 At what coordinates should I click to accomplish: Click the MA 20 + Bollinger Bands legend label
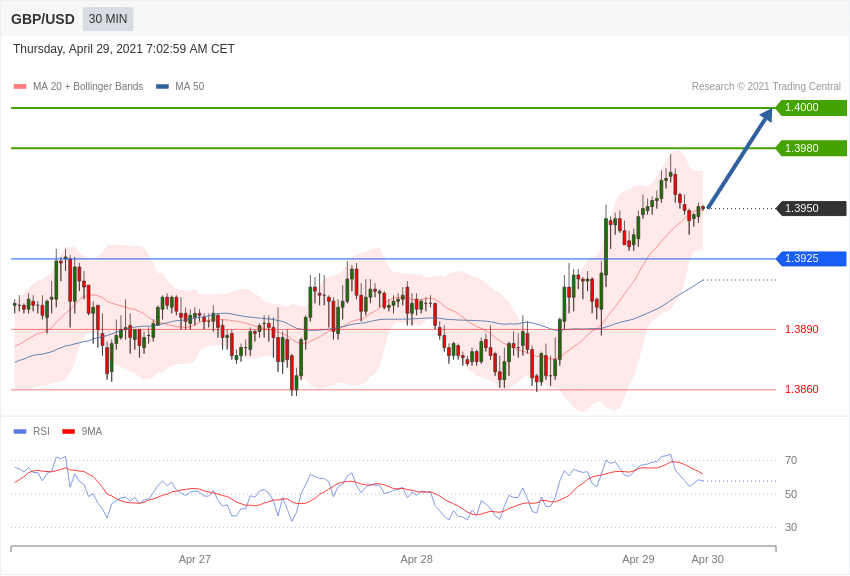[88, 86]
